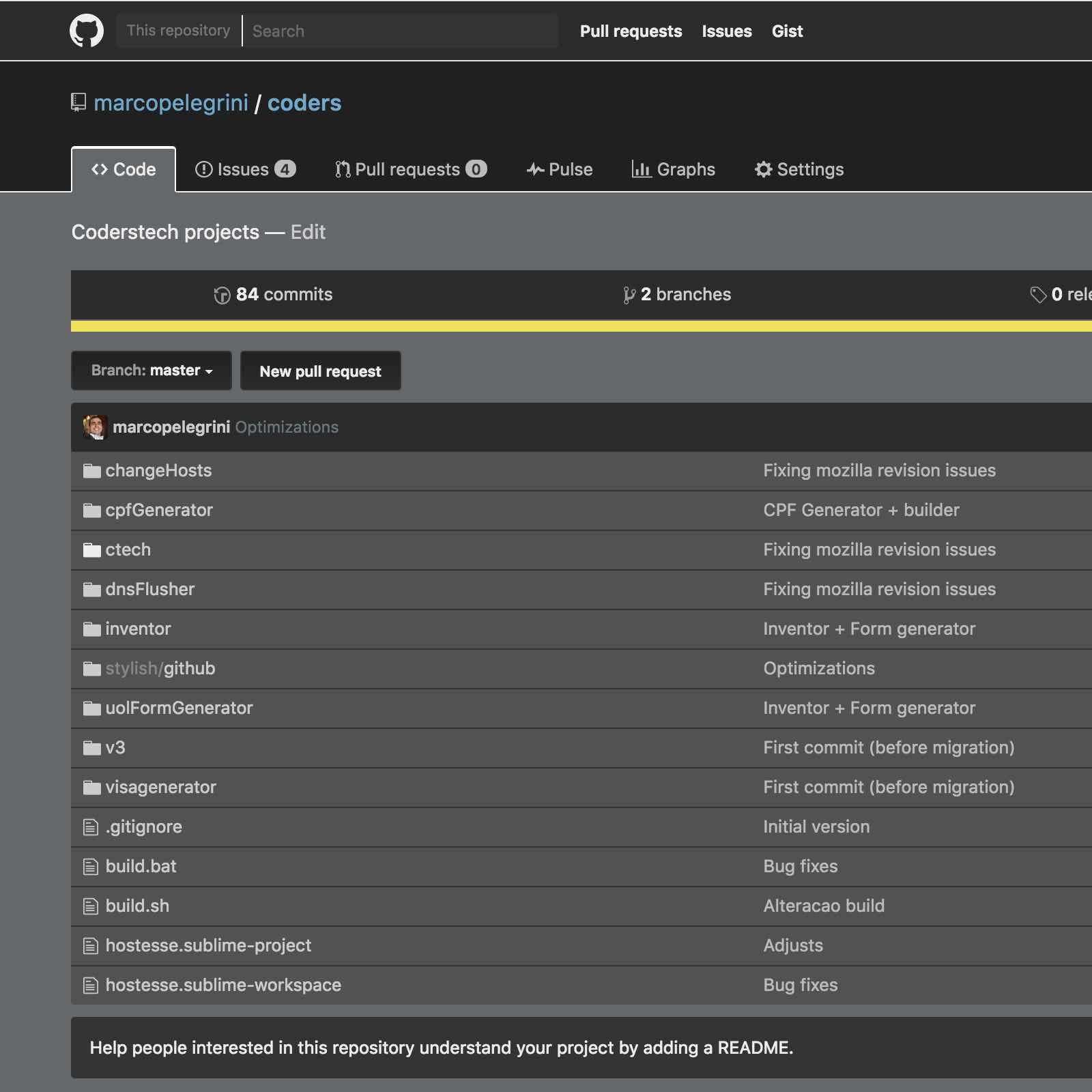Image resolution: width=1092 pixels, height=1092 pixels.
Task: Click the build.bat file icon
Action: click(91, 867)
